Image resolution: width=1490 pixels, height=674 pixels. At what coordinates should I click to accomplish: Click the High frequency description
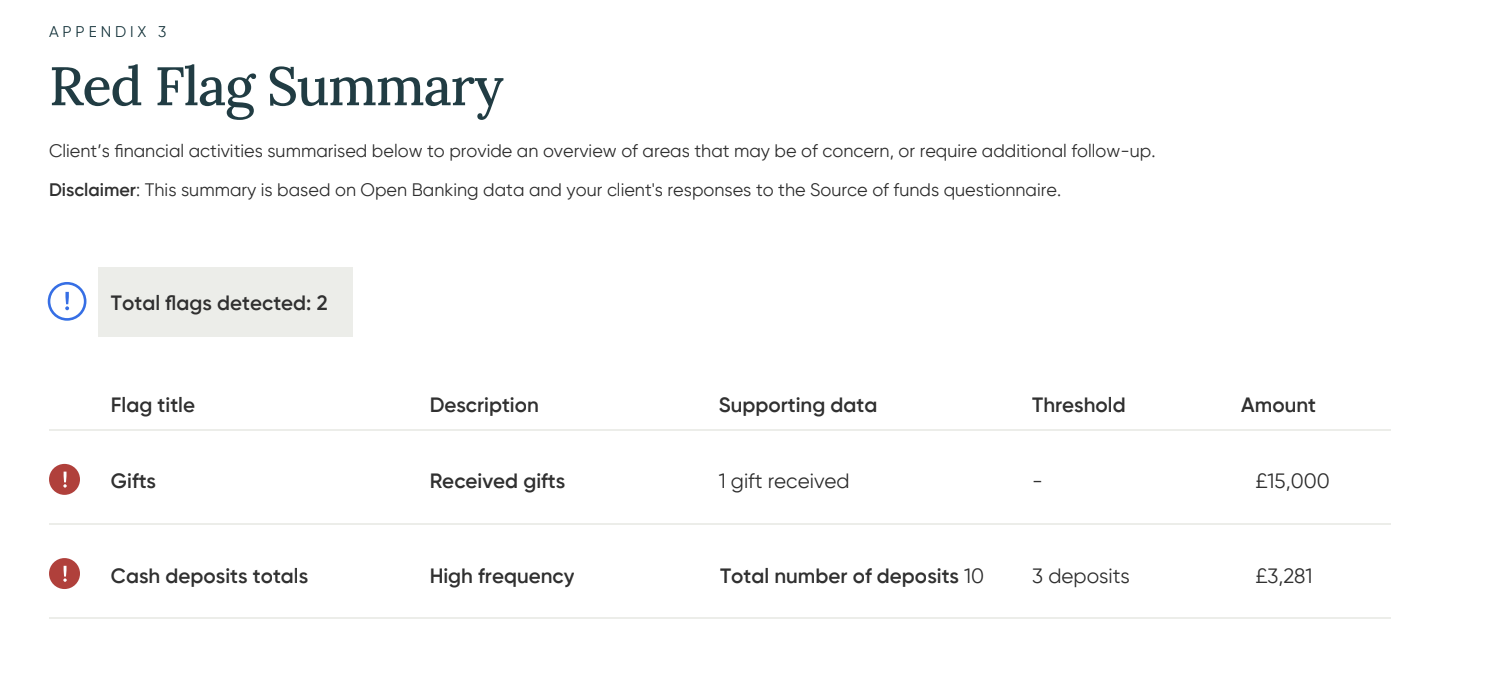[x=502, y=576]
